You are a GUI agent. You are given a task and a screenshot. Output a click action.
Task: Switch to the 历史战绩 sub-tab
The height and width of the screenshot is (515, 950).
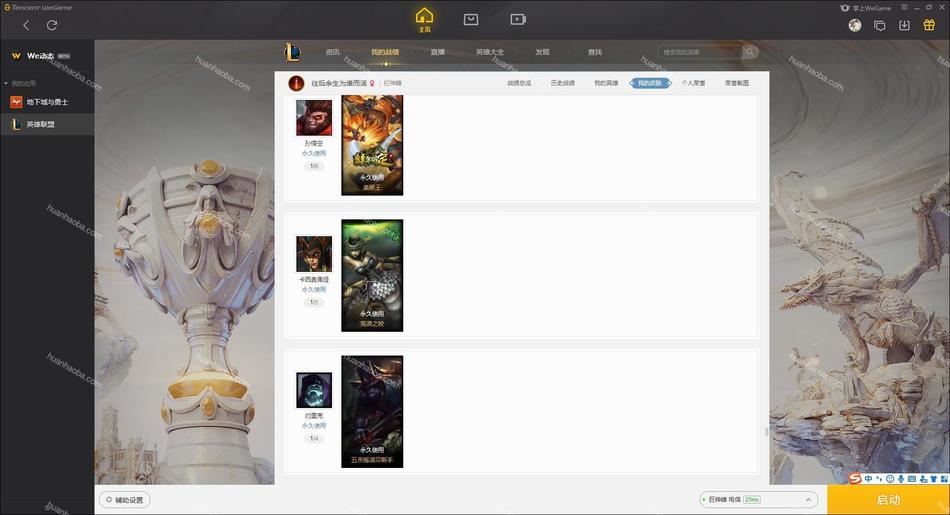(x=563, y=83)
